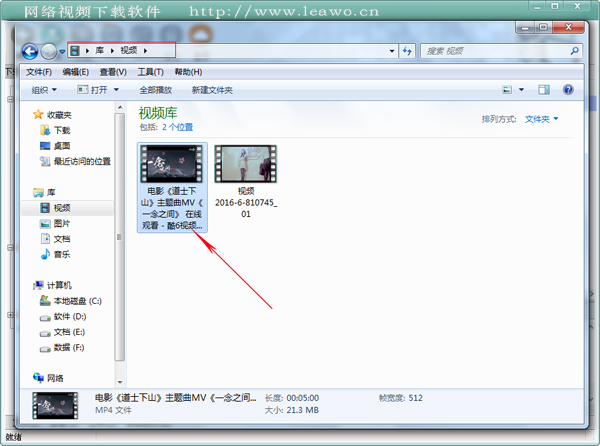Select 最近访问的位置 in navigation pane
This screenshot has height=446, width=600.
(82, 161)
